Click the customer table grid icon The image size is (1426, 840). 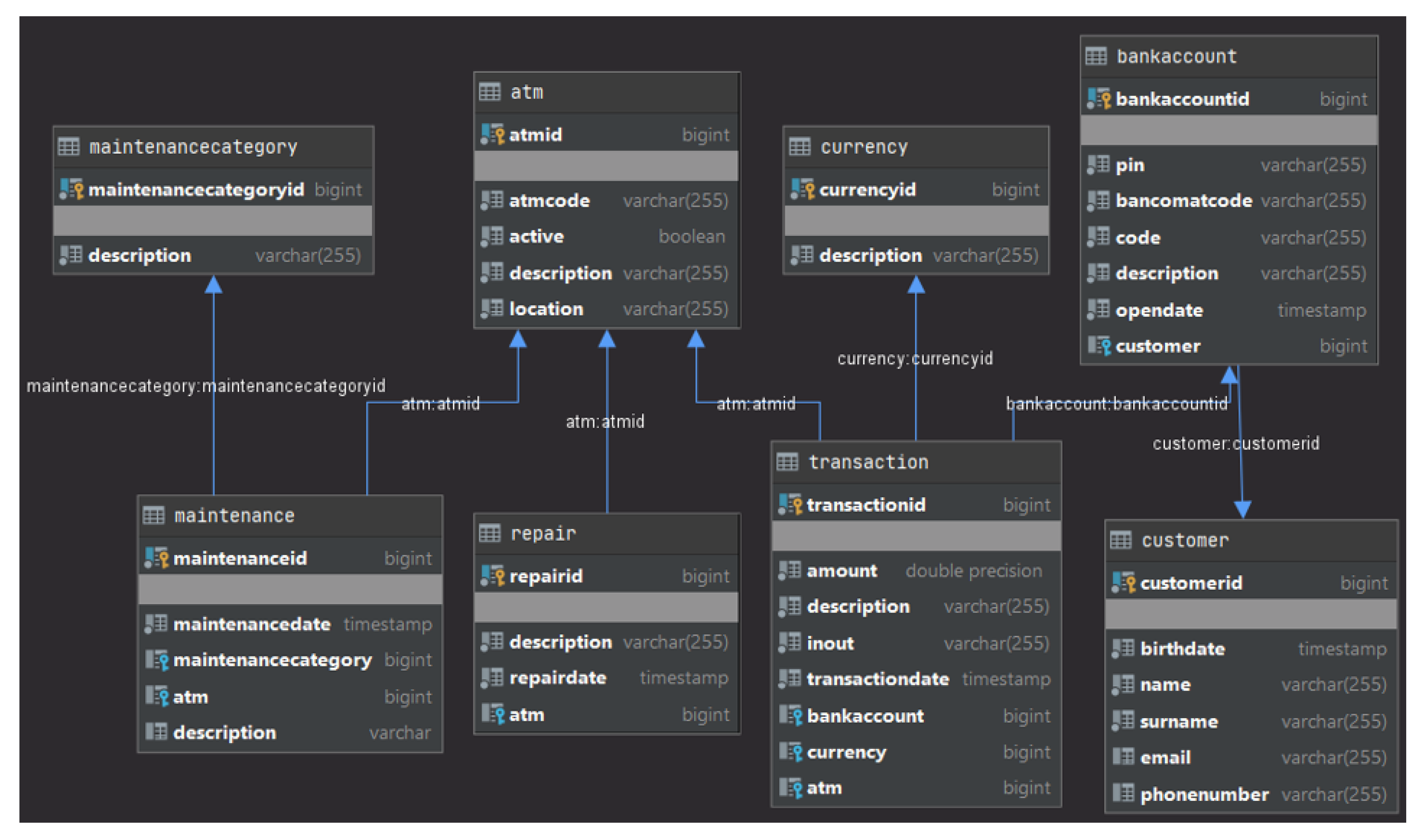click(x=1120, y=540)
